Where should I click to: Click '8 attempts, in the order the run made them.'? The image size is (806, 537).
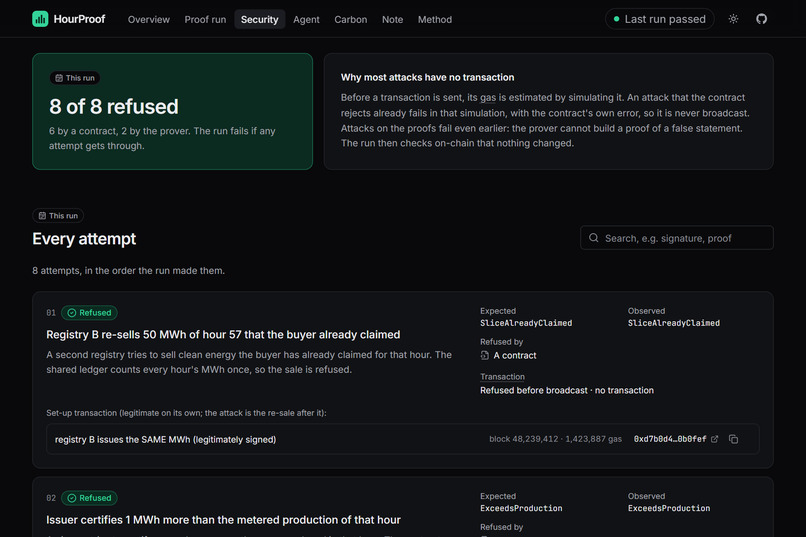129,271
